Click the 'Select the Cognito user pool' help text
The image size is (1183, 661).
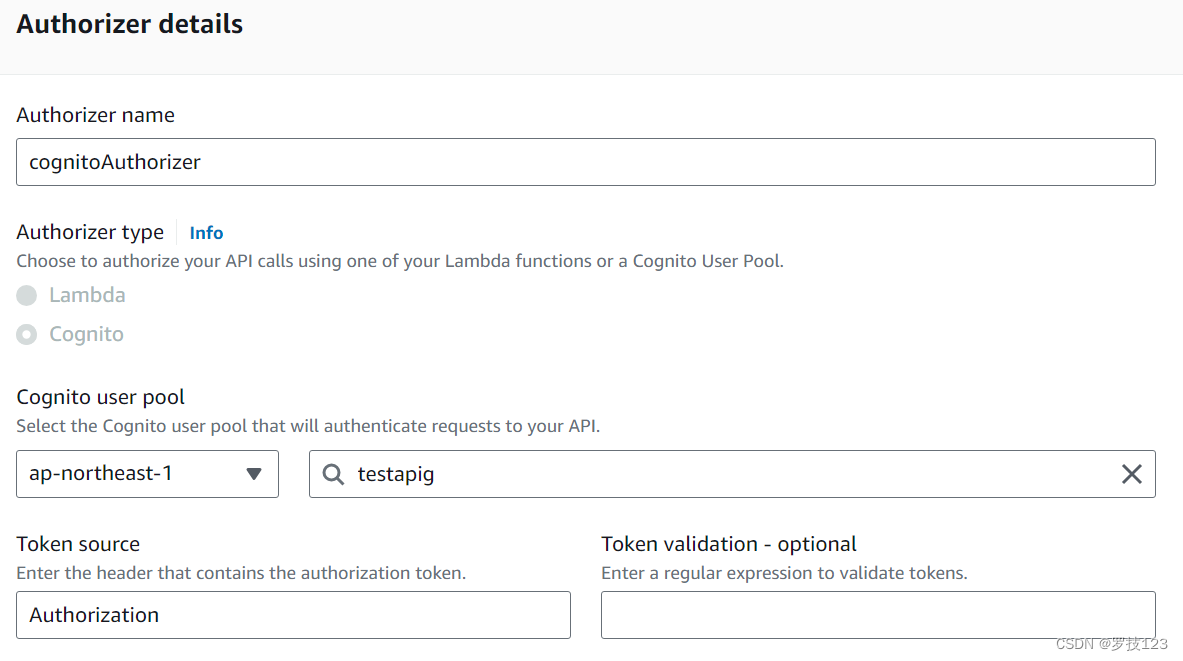coord(308,426)
